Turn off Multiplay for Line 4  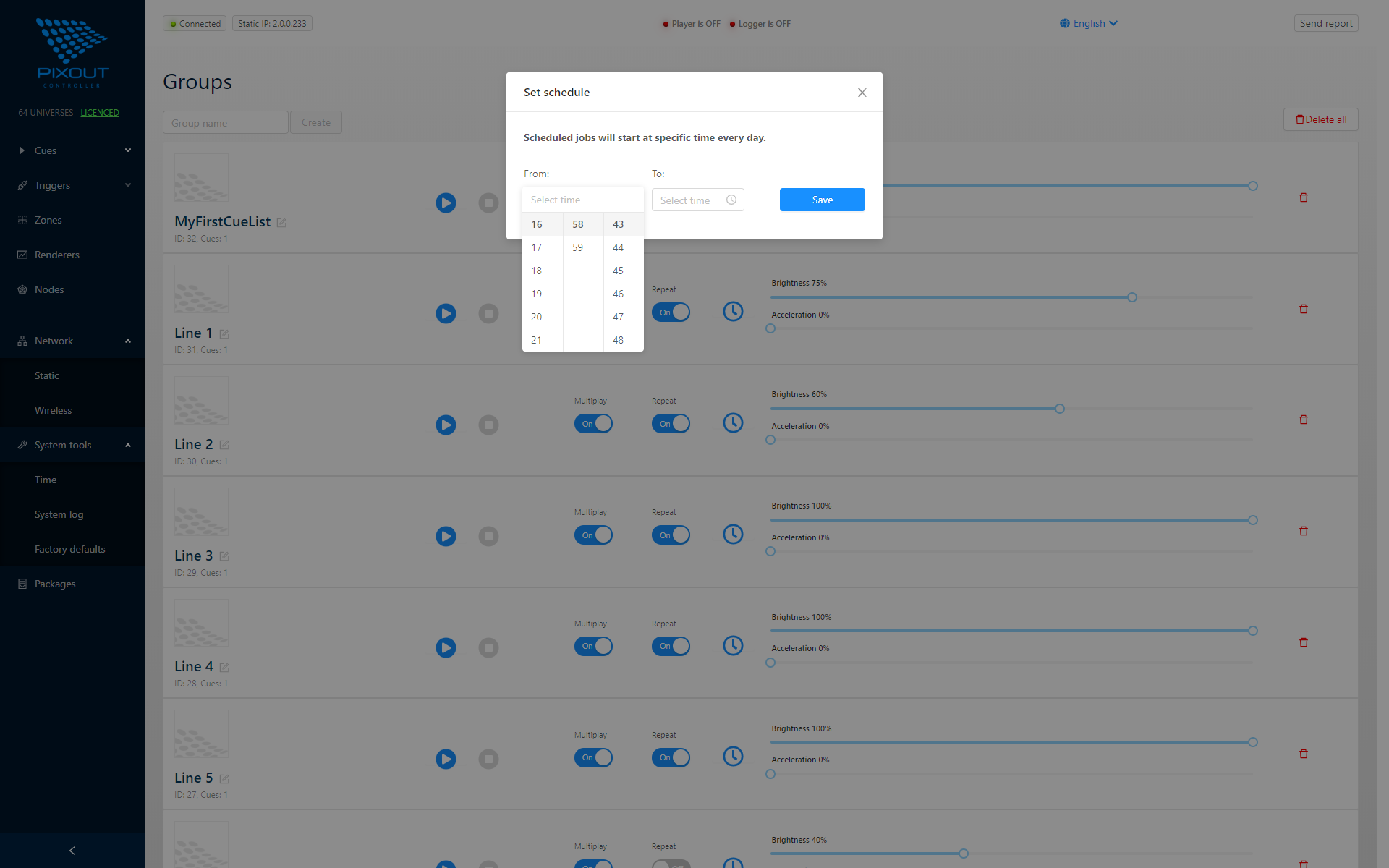coord(593,646)
